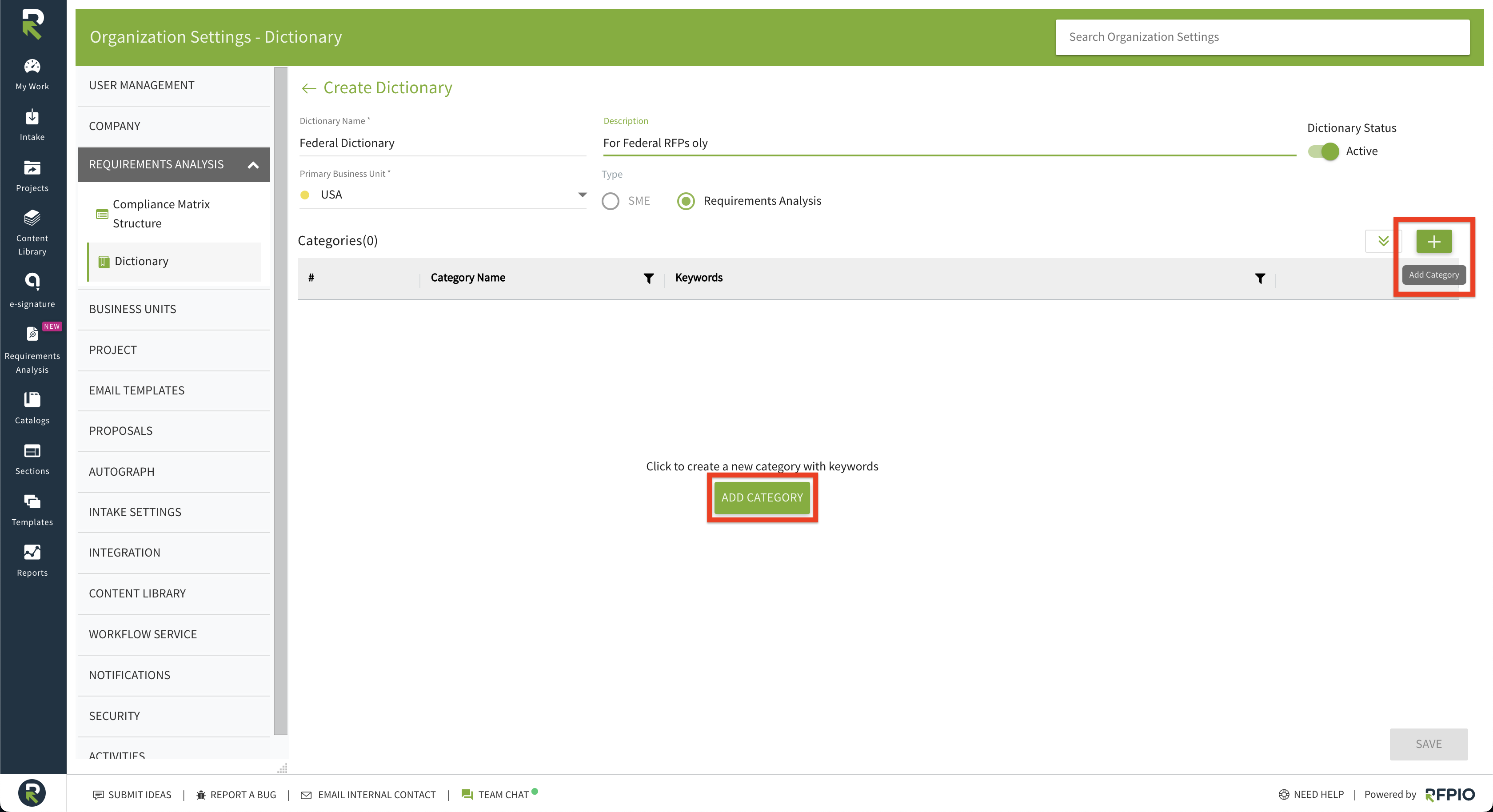Click the Dictionary book icon
The image size is (1493, 812).
click(x=104, y=262)
